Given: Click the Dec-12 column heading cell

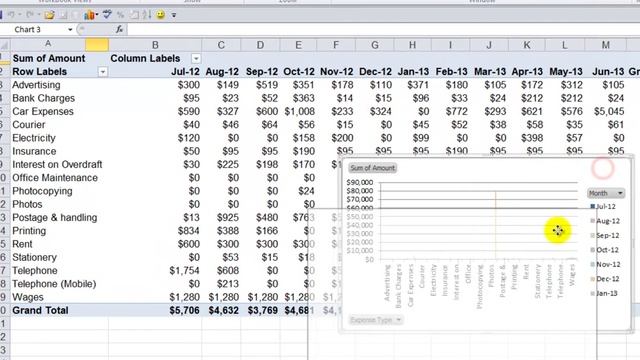Looking at the screenshot, I should (x=375, y=72).
